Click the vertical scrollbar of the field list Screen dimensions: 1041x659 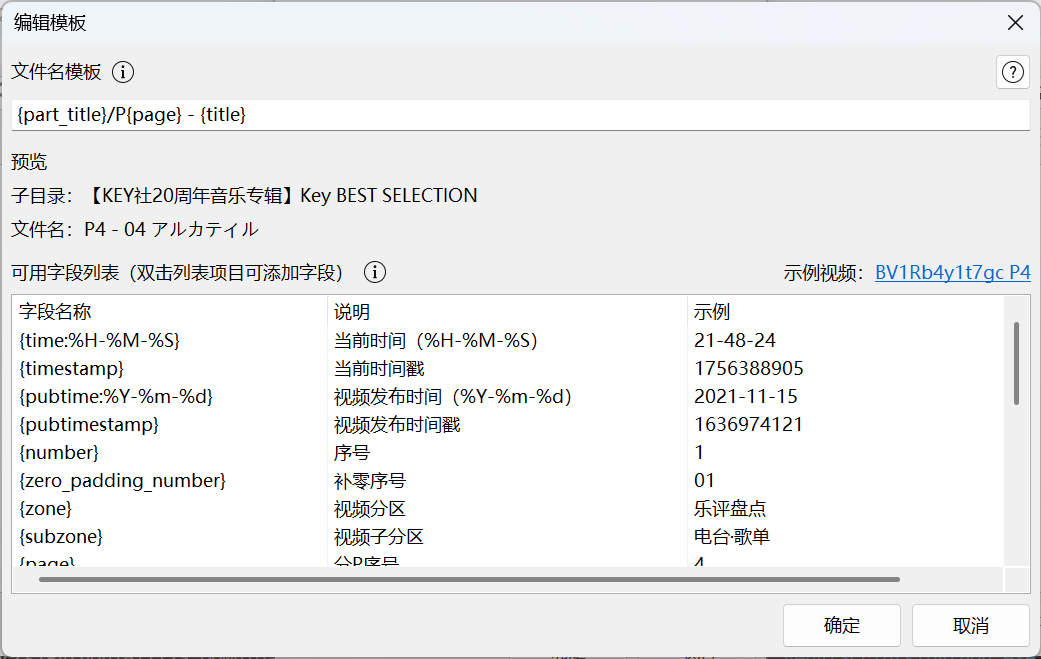point(1017,362)
